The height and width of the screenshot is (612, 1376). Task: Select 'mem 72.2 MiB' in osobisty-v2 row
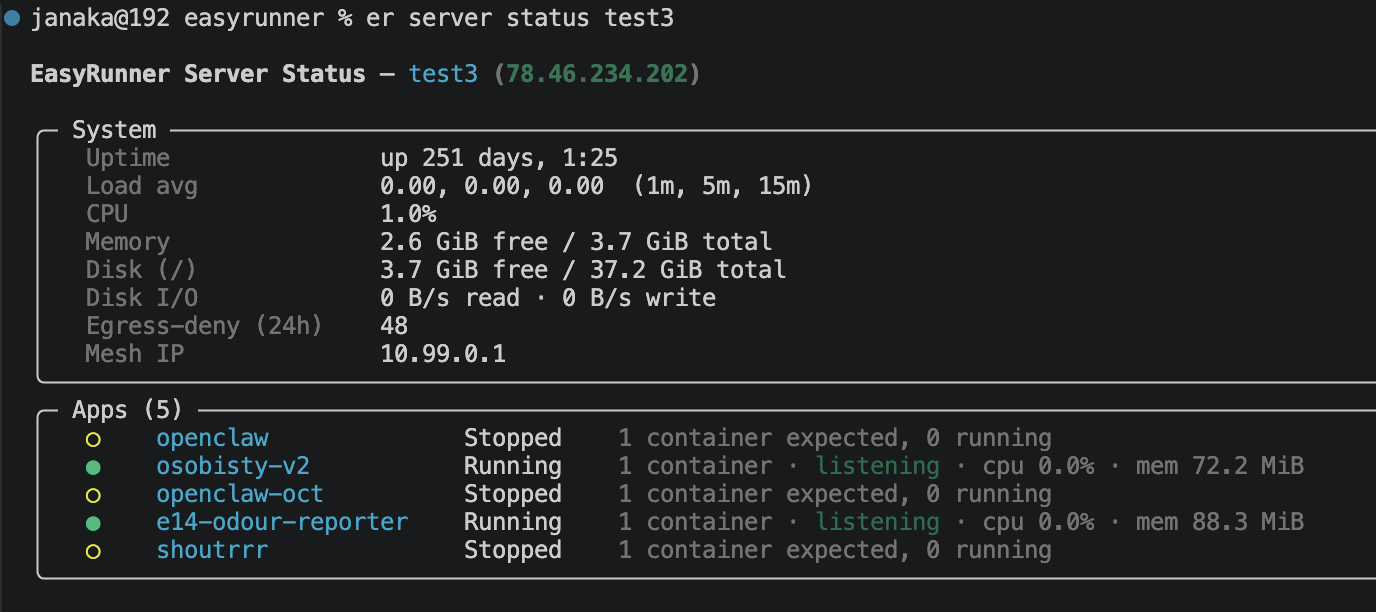[1220, 466]
